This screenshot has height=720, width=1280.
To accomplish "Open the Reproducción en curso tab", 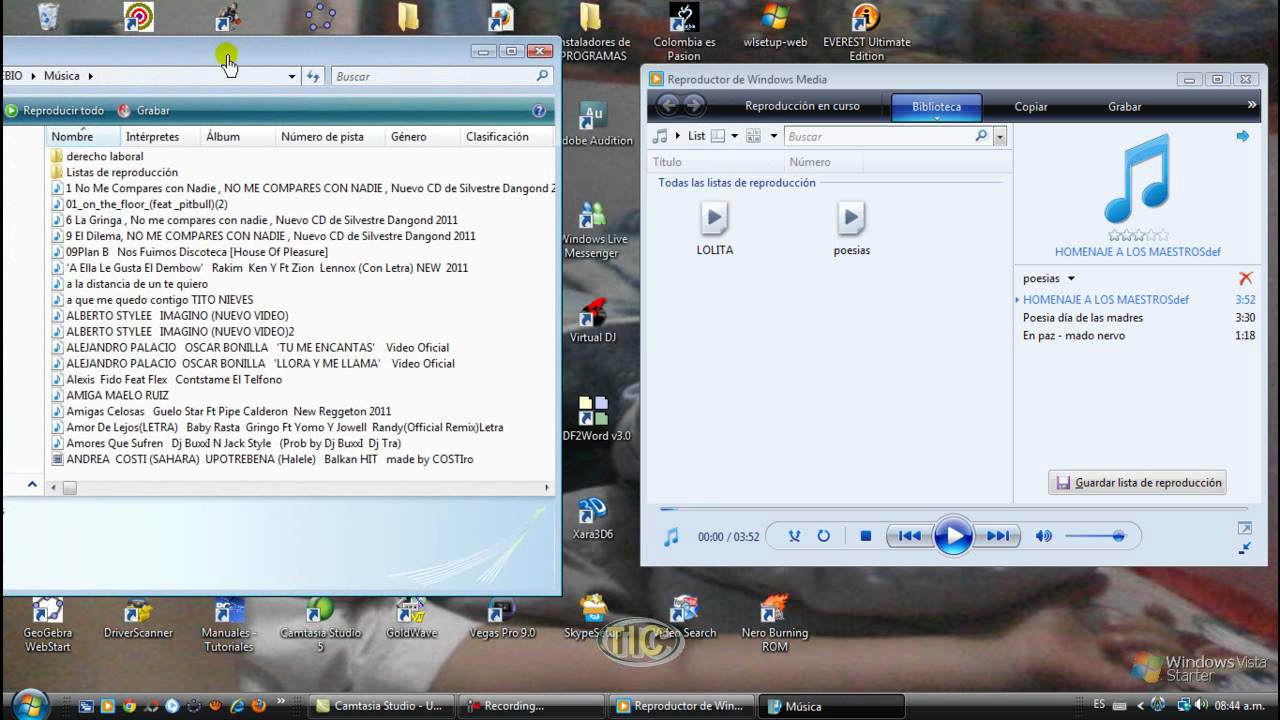I will coord(802,107).
